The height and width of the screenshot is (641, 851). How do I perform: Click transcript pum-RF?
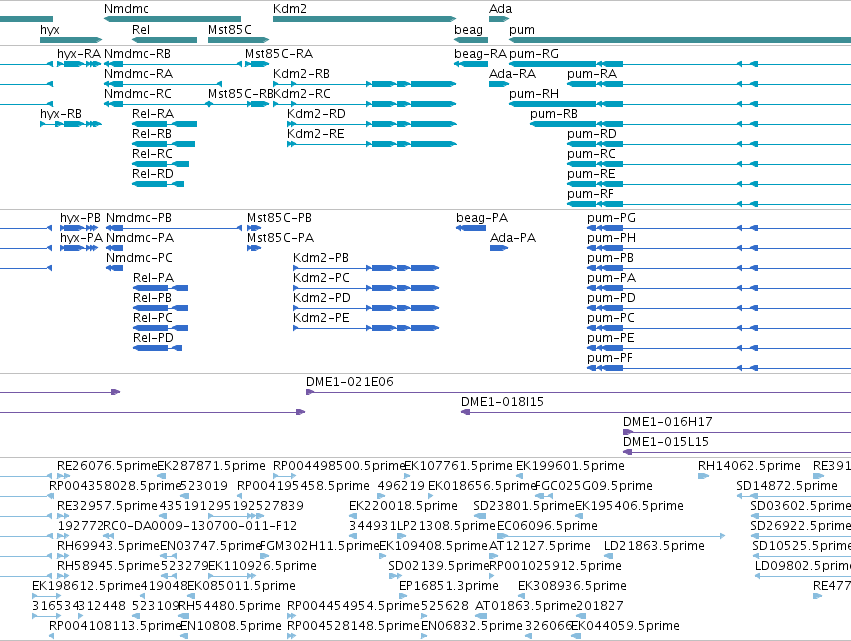(x=709, y=204)
